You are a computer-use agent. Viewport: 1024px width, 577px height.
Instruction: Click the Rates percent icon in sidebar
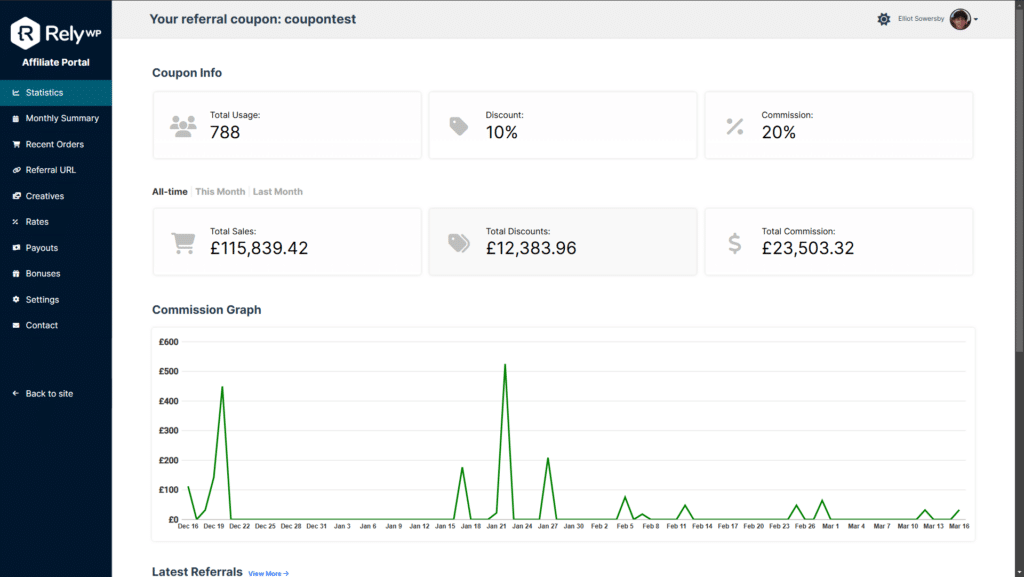(16, 222)
